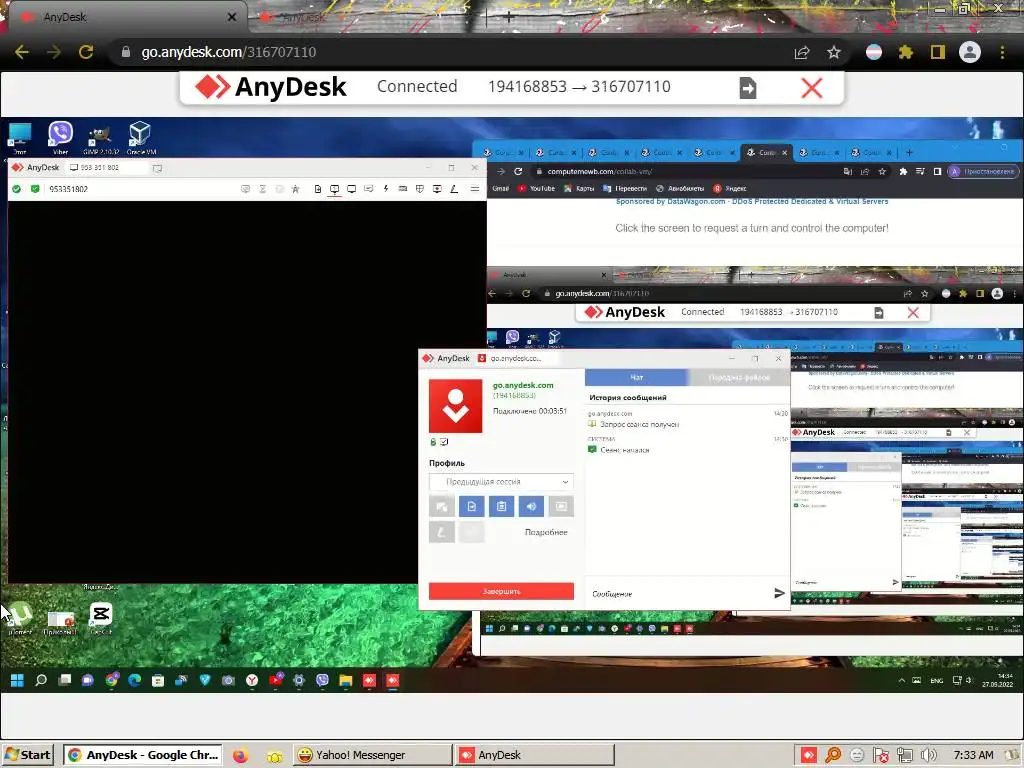
Task: Toggle audio permission button
Action: point(531,506)
